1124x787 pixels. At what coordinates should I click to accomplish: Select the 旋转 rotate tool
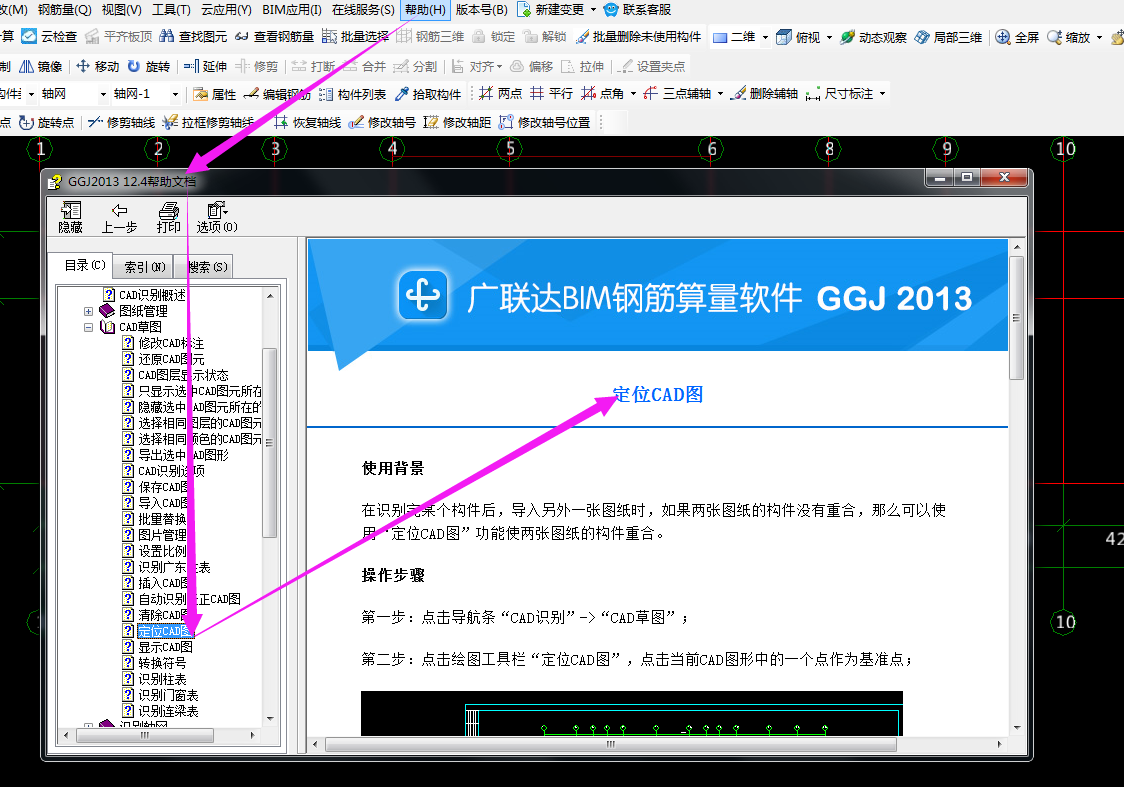pos(148,67)
